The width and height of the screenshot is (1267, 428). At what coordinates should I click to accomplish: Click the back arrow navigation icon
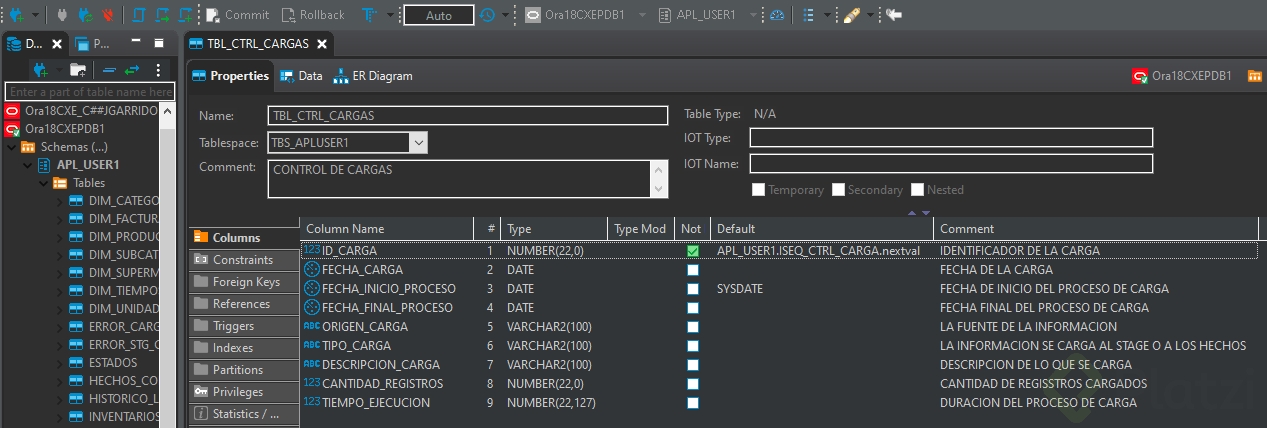pyautogui.click(x=893, y=15)
